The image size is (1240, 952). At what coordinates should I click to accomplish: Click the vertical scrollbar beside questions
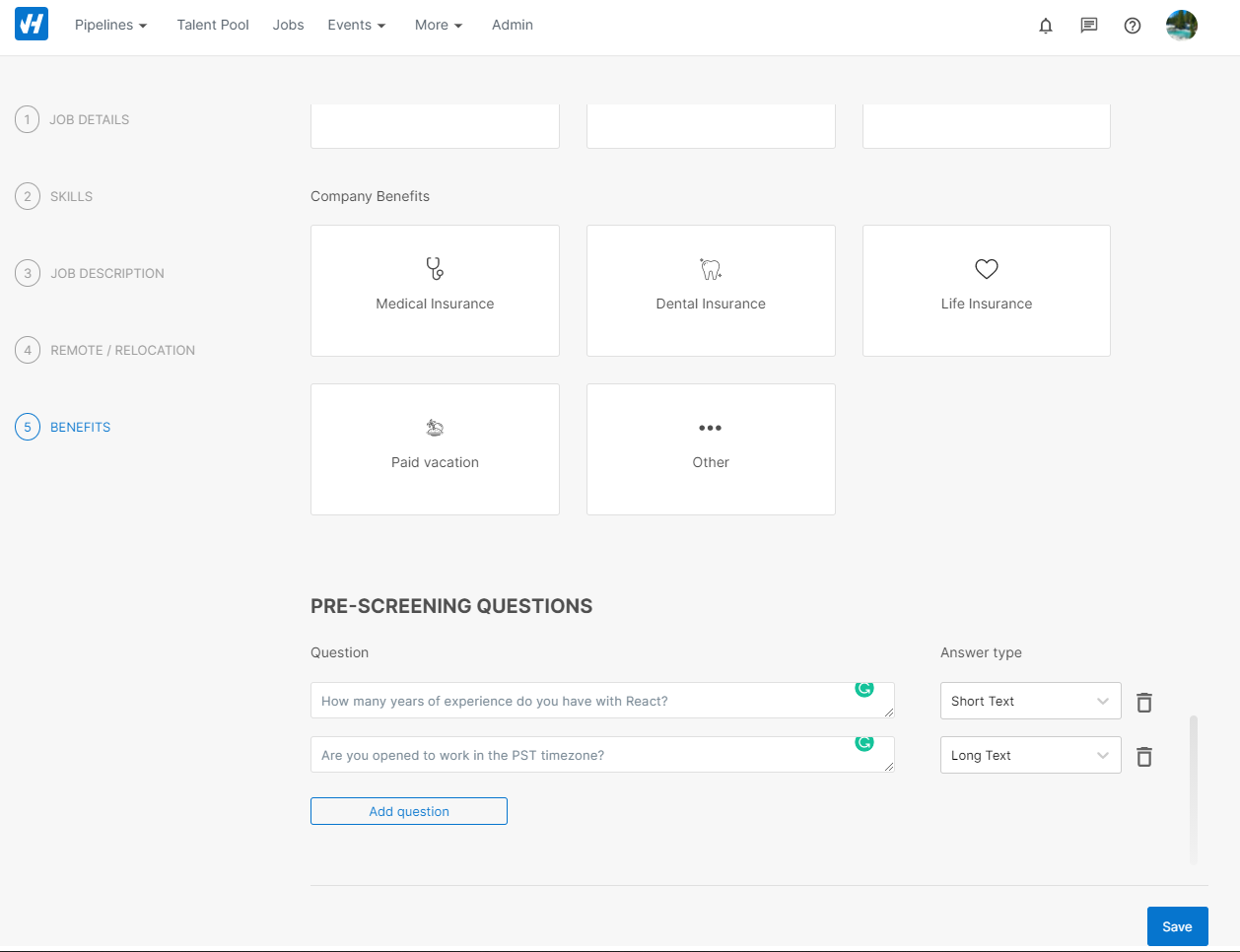click(1194, 788)
